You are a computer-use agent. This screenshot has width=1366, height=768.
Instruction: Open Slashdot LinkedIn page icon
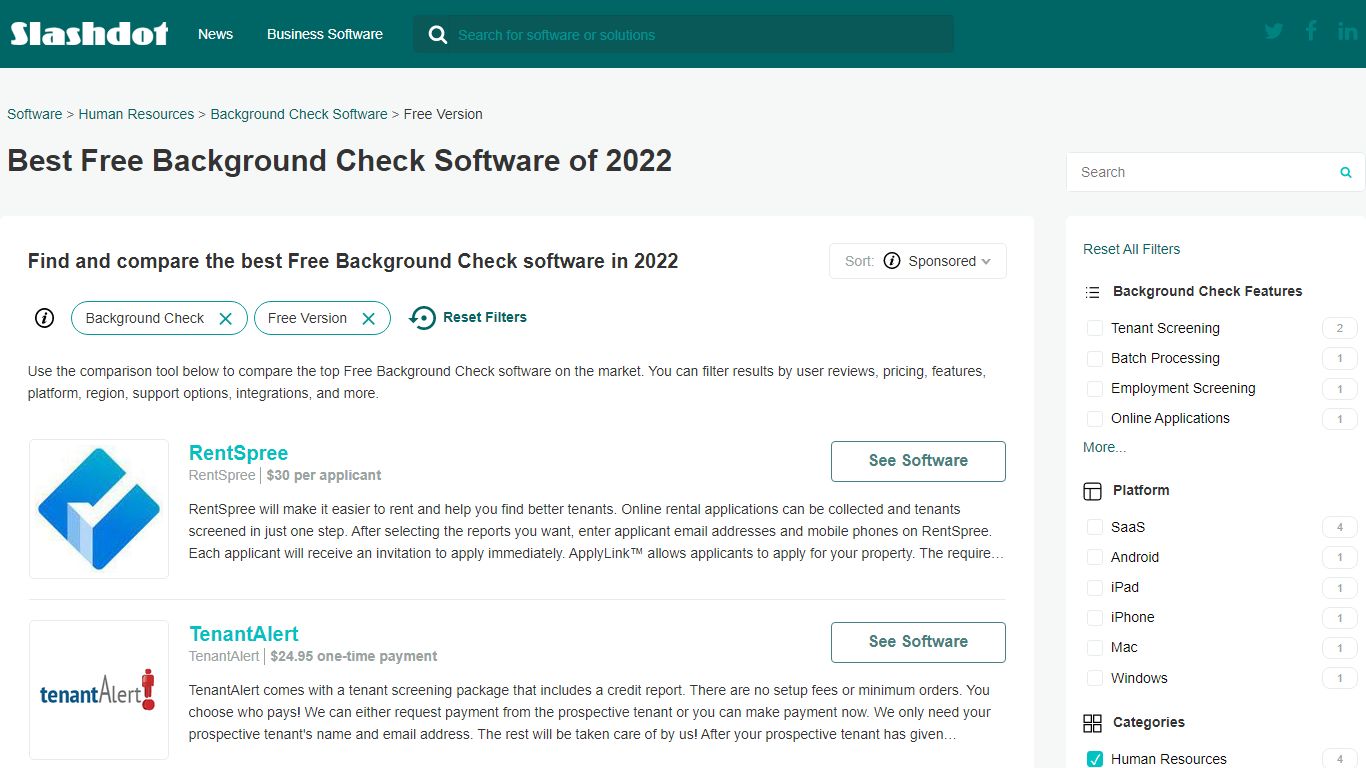[x=1347, y=31]
